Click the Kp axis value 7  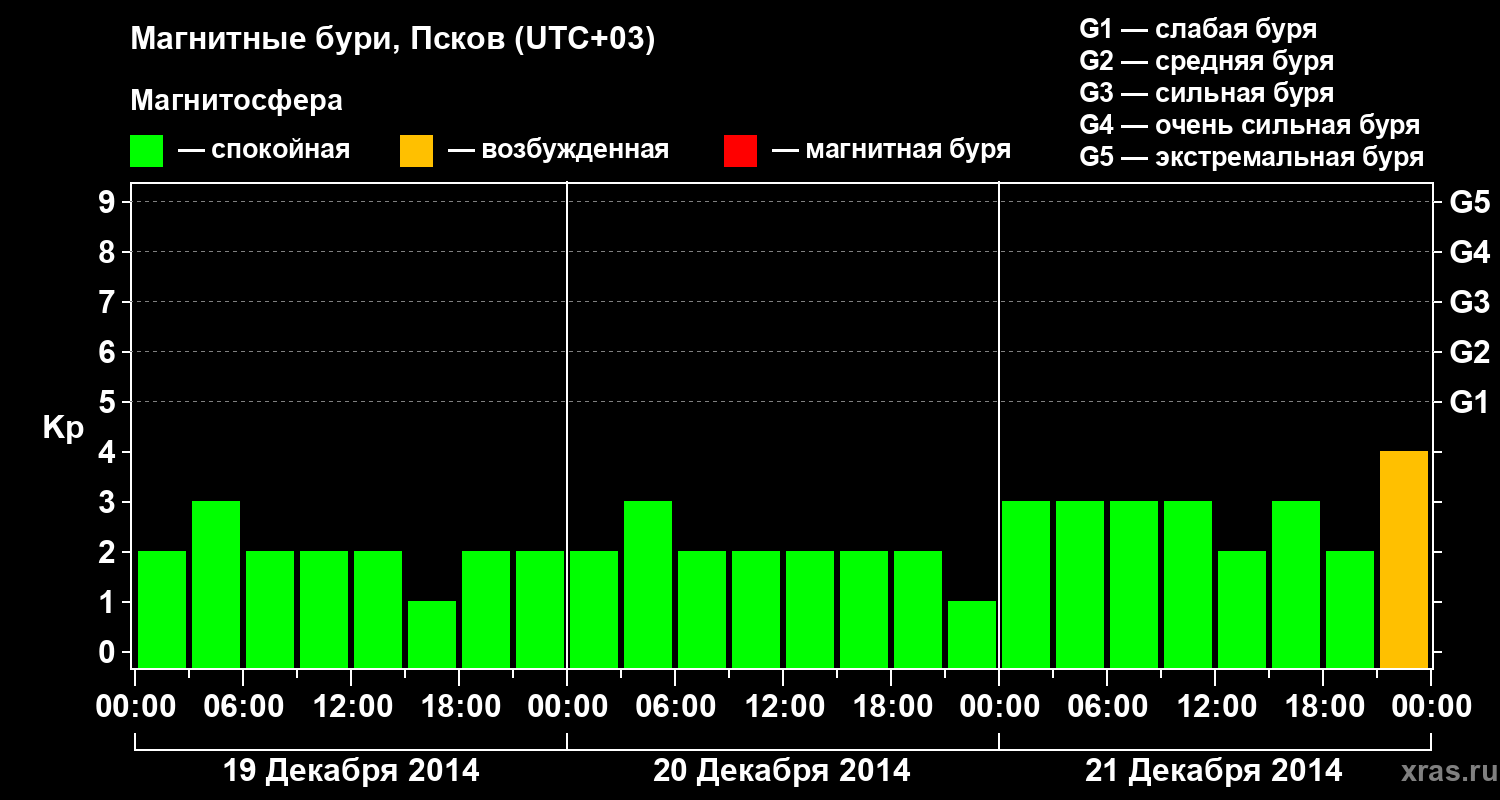[x=109, y=302]
